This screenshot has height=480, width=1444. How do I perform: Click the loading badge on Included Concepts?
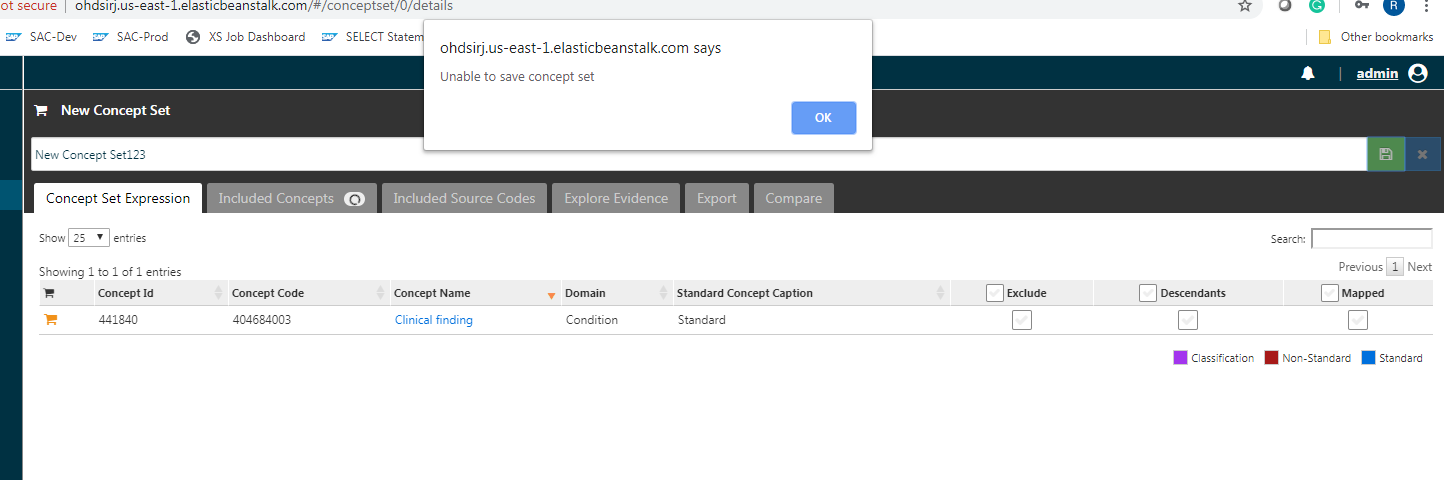(354, 199)
